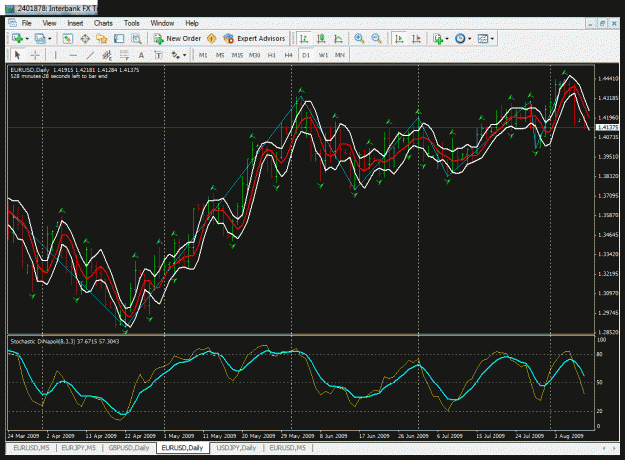Image resolution: width=625 pixels, height=460 pixels.
Task: Open a New Chart via toolbar icon
Action: coord(17,38)
